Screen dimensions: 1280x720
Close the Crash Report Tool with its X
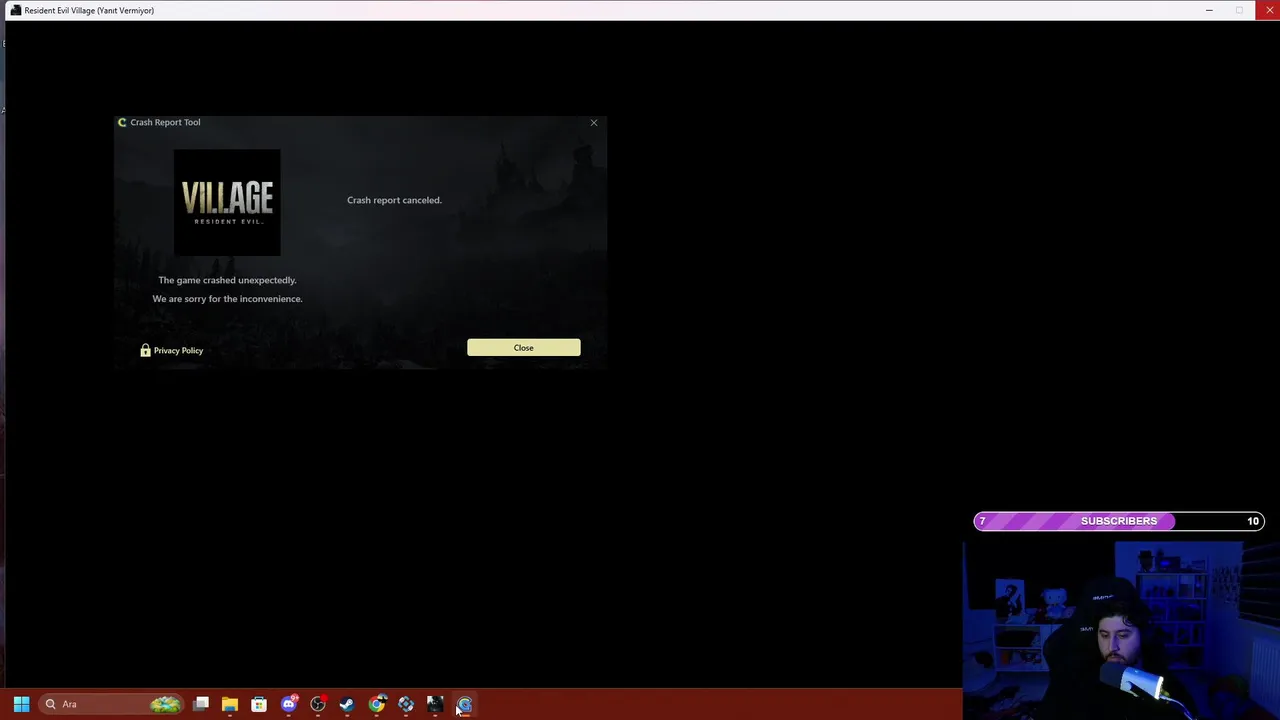click(594, 123)
